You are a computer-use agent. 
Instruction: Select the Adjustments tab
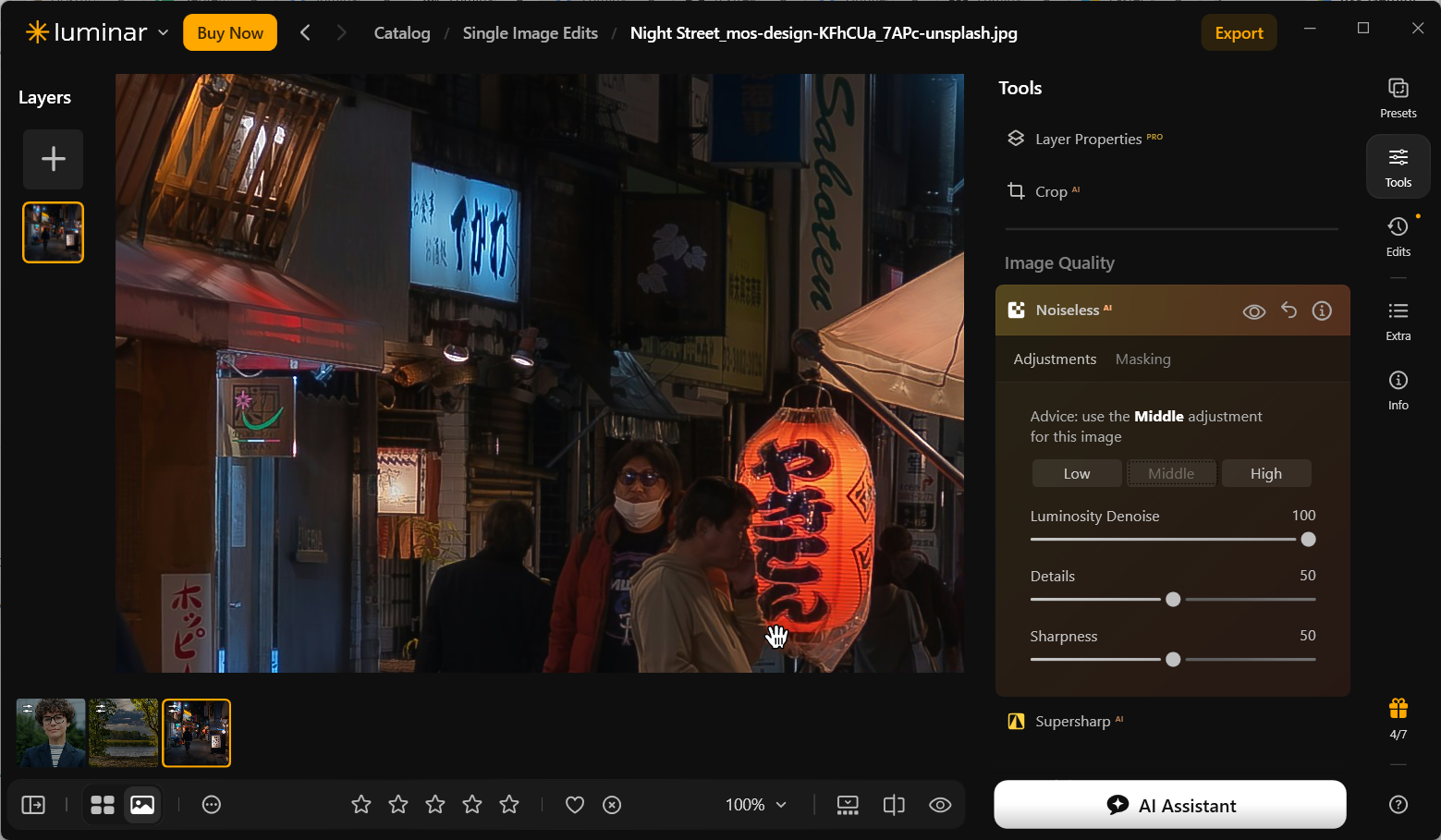(x=1055, y=359)
